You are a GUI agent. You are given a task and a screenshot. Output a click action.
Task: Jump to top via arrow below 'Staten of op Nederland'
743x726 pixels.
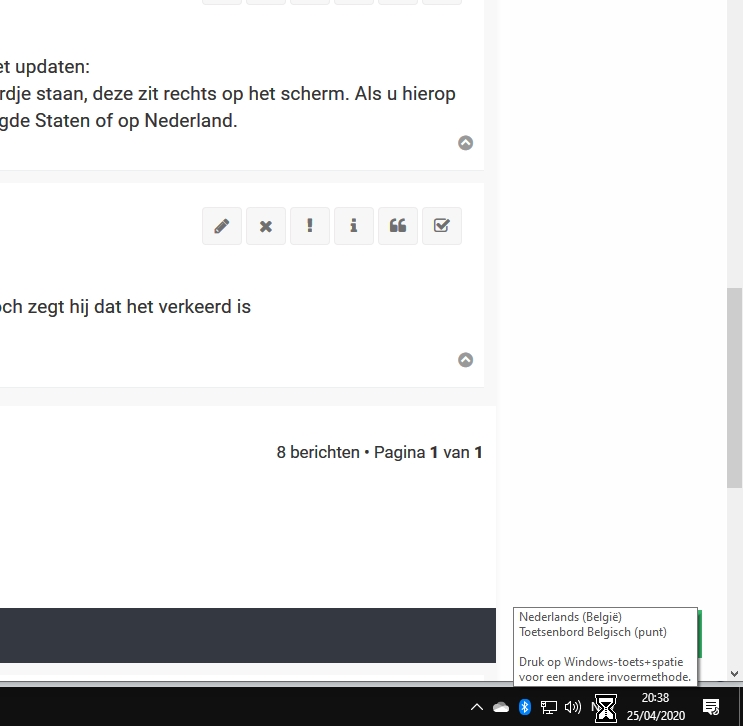pyautogui.click(x=465, y=143)
